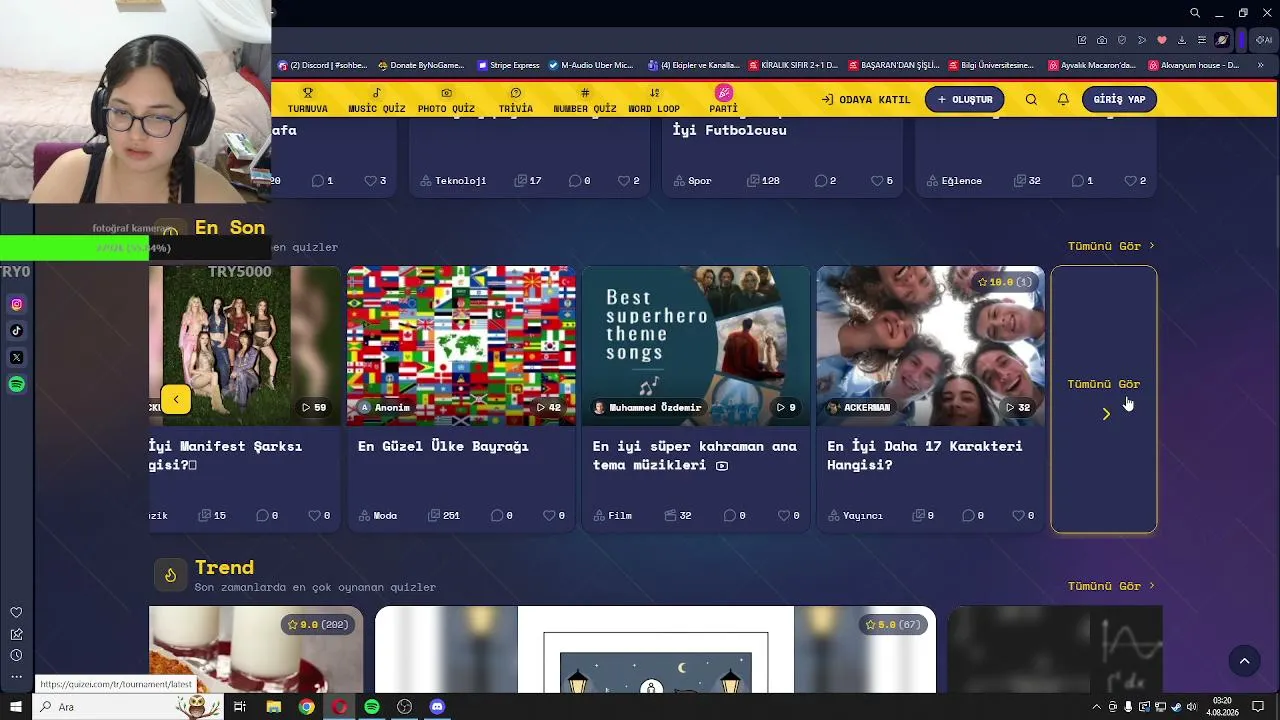Open the Manifest şarkısı quiz thumbnail

click(245, 346)
